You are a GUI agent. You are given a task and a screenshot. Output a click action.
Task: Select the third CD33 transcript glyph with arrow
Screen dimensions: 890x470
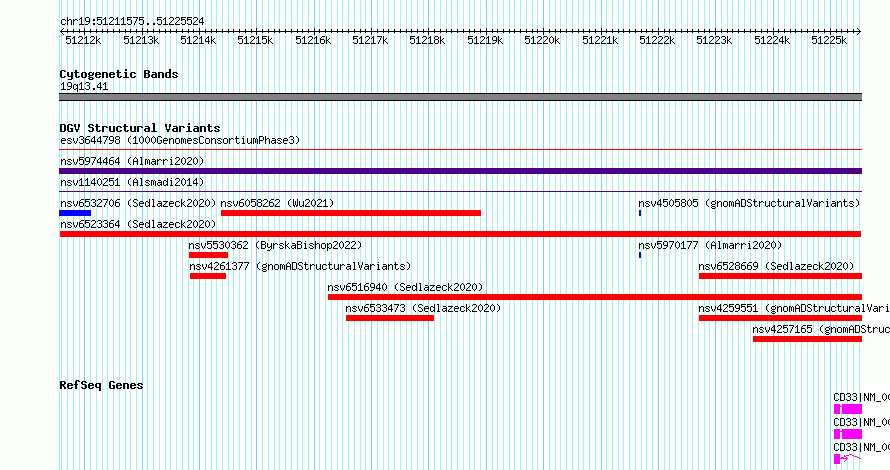click(847, 459)
